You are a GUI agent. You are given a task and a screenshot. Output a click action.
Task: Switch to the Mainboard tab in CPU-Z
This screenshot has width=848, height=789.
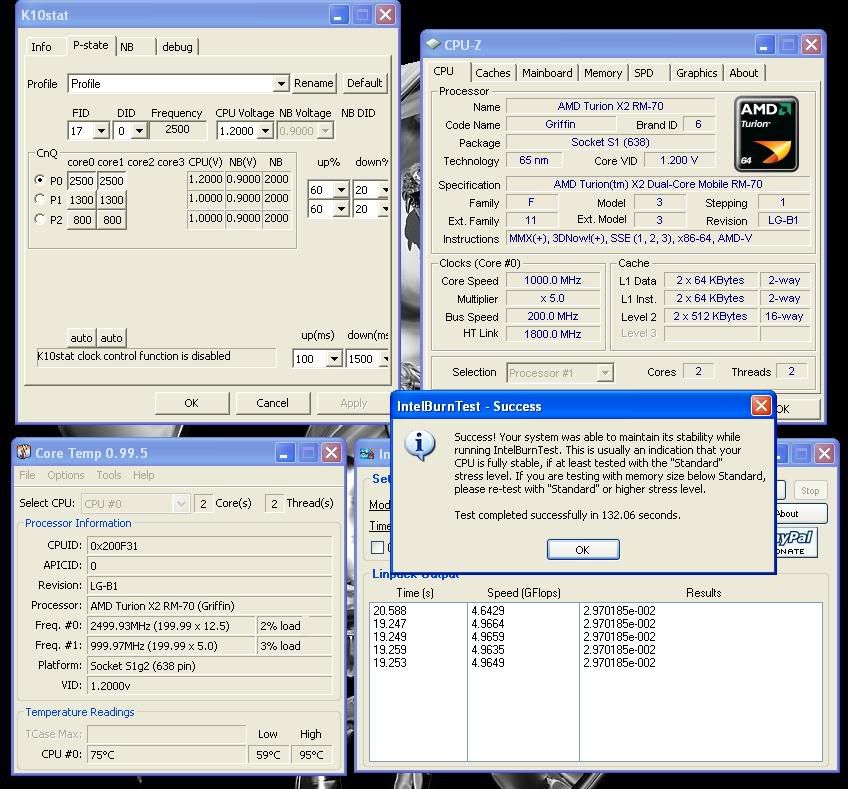point(547,73)
